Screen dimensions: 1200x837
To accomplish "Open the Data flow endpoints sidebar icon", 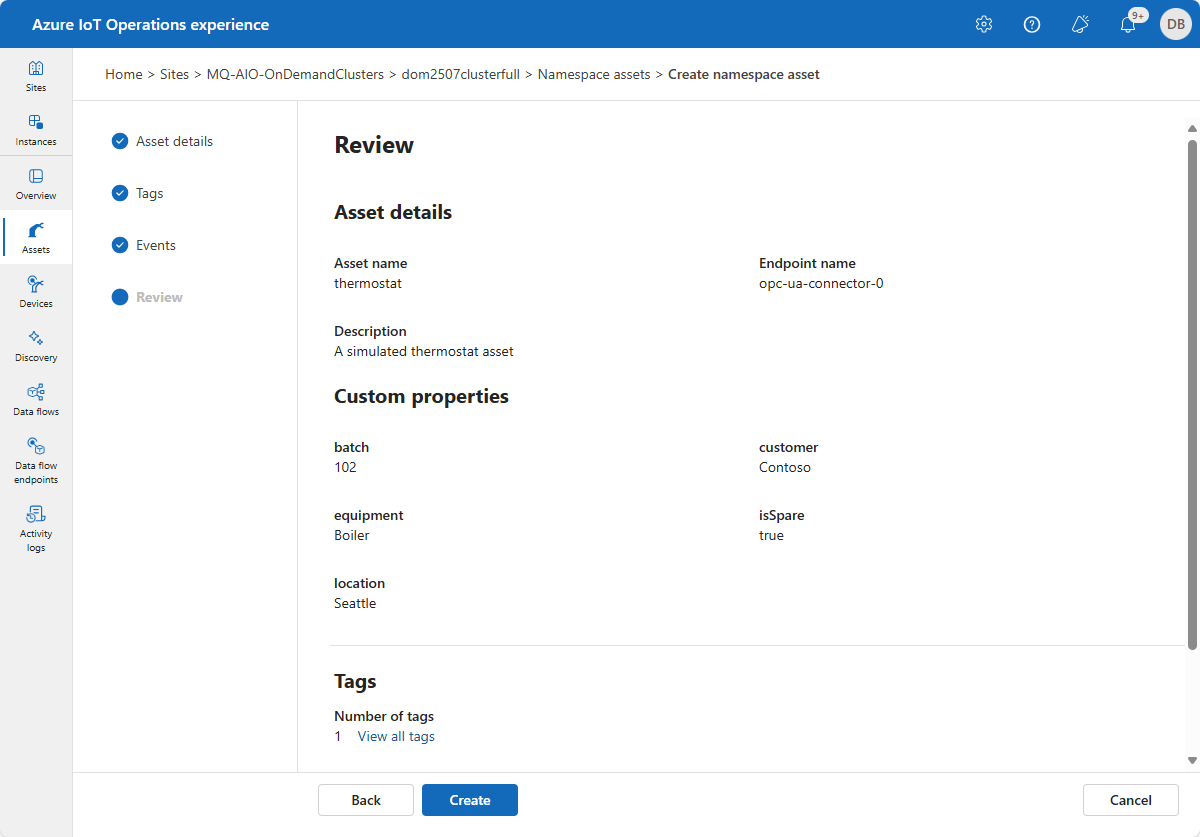I will point(36,461).
